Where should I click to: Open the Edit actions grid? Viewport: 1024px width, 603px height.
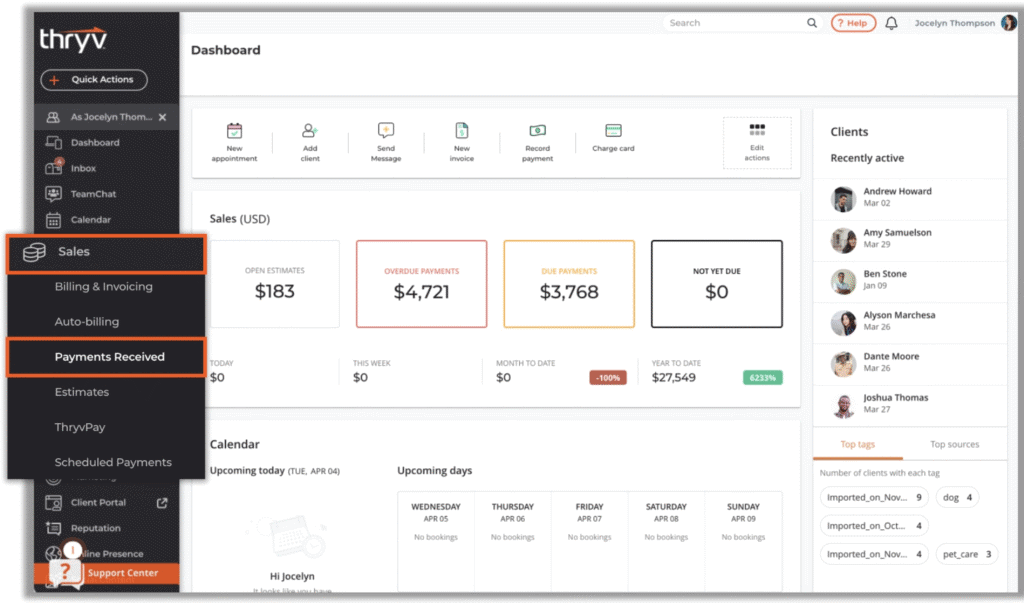757,142
